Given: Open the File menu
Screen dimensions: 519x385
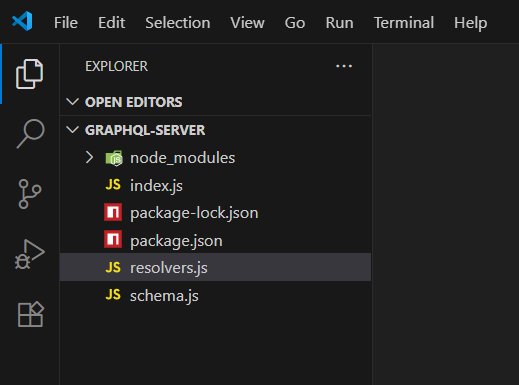Looking at the screenshot, I should (x=66, y=23).
